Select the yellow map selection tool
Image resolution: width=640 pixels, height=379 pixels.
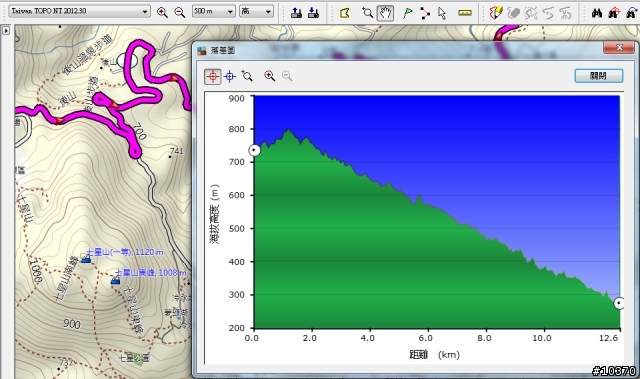[x=344, y=13]
